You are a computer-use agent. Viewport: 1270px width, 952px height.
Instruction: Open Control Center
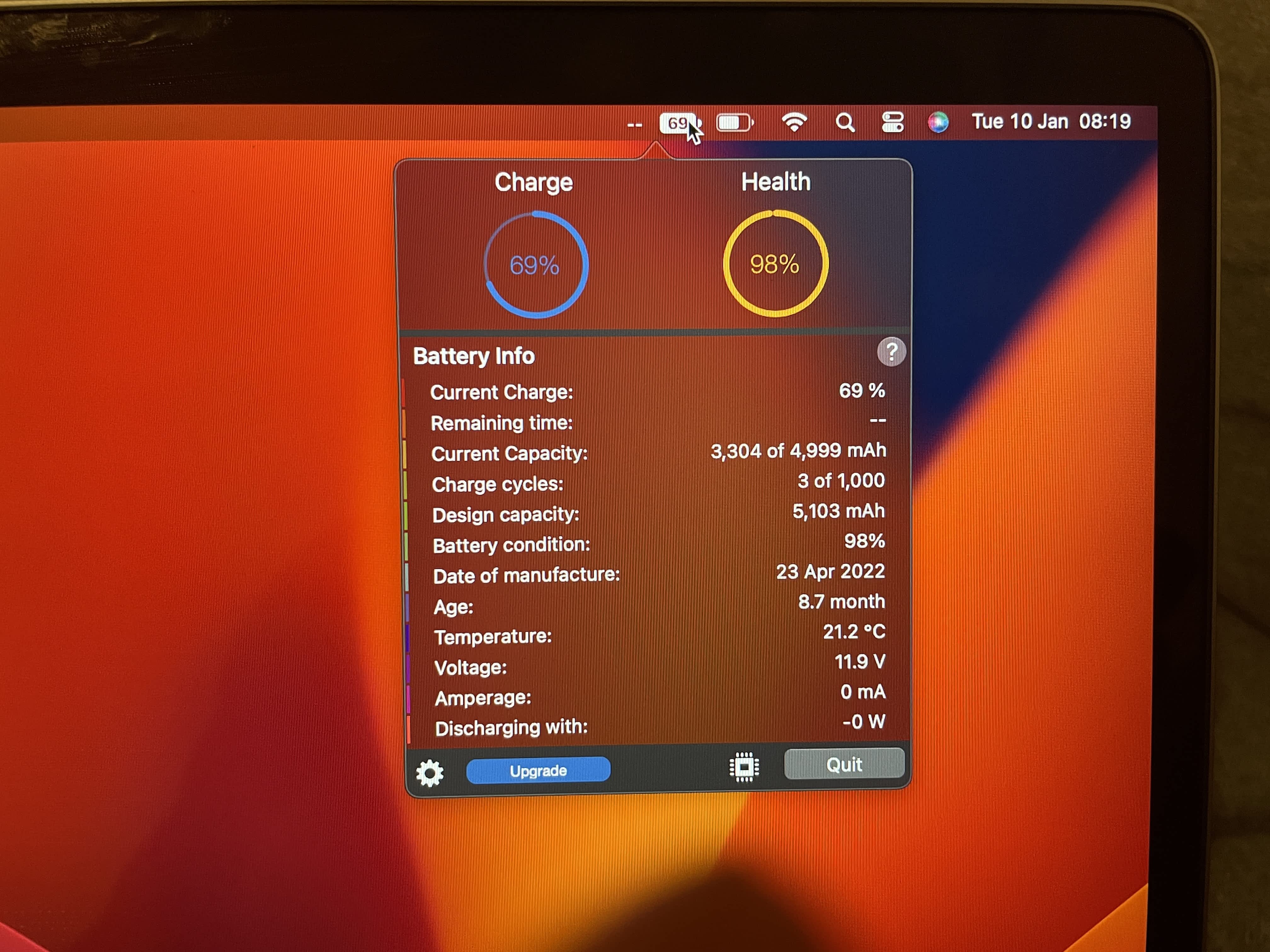tap(893, 122)
